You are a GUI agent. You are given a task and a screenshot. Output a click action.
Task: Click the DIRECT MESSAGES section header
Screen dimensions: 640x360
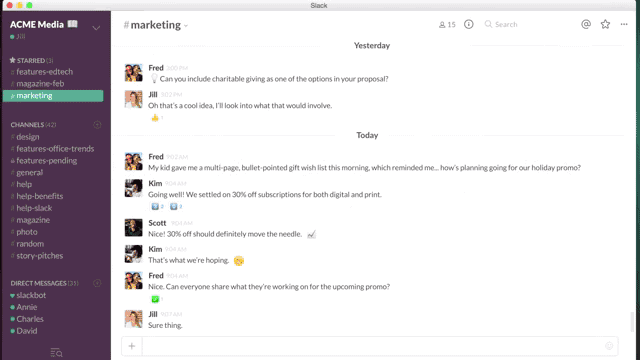click(44, 283)
